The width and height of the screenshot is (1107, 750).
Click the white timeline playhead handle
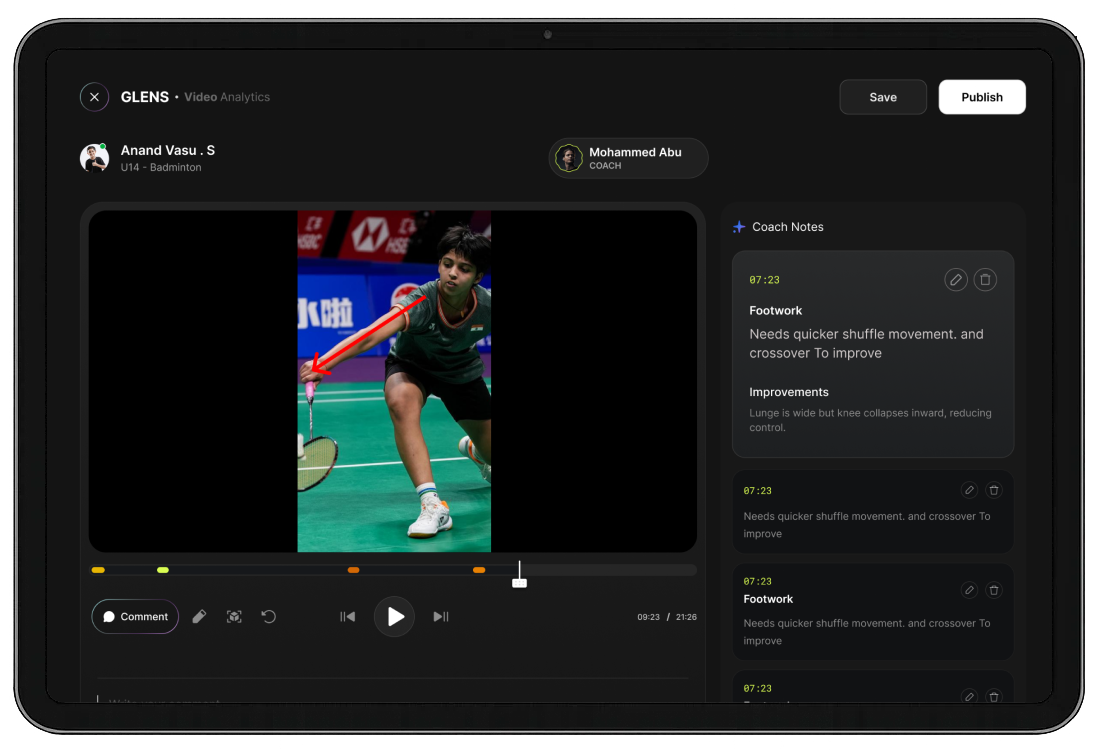coord(519,582)
